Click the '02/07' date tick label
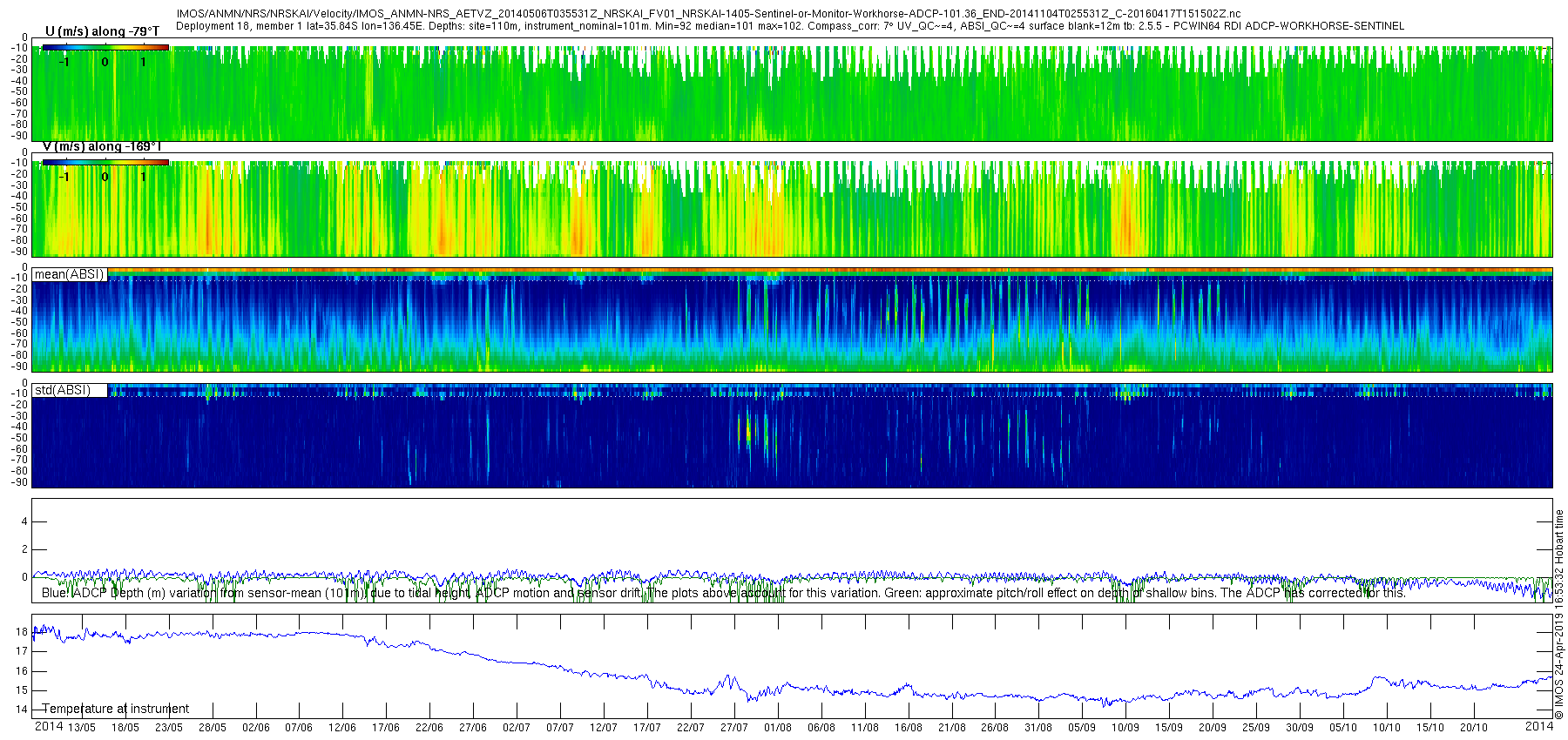The image size is (1568, 740). click(517, 727)
